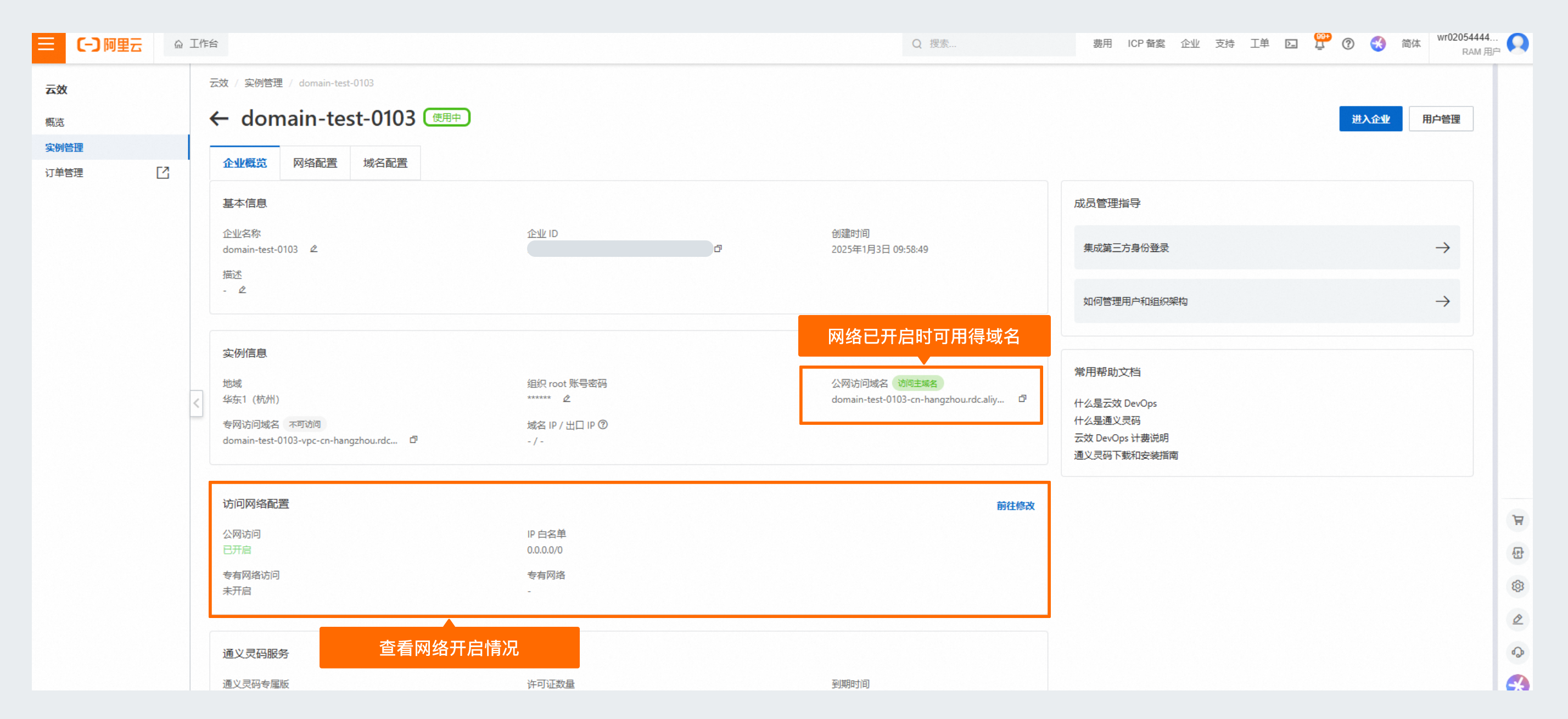
Task: Edit the 描述 pencil icon
Action: pos(242,290)
